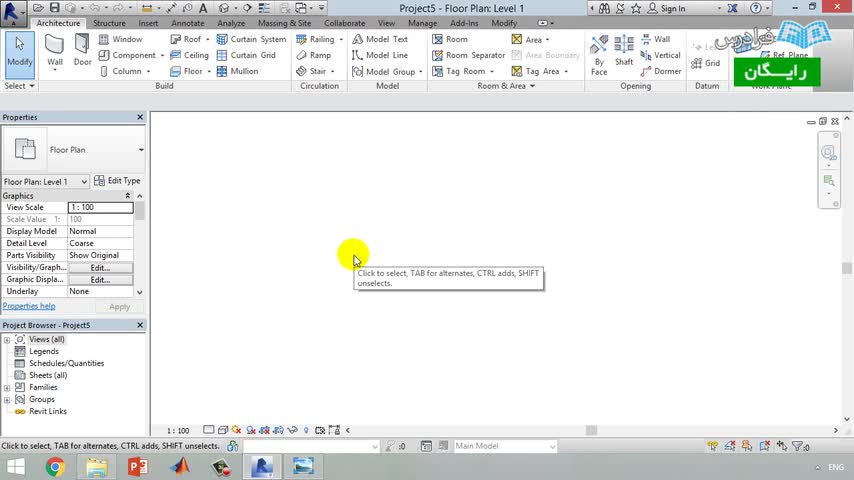The width and height of the screenshot is (854, 480).
Task: Select the Roof tool
Action: pos(186,39)
